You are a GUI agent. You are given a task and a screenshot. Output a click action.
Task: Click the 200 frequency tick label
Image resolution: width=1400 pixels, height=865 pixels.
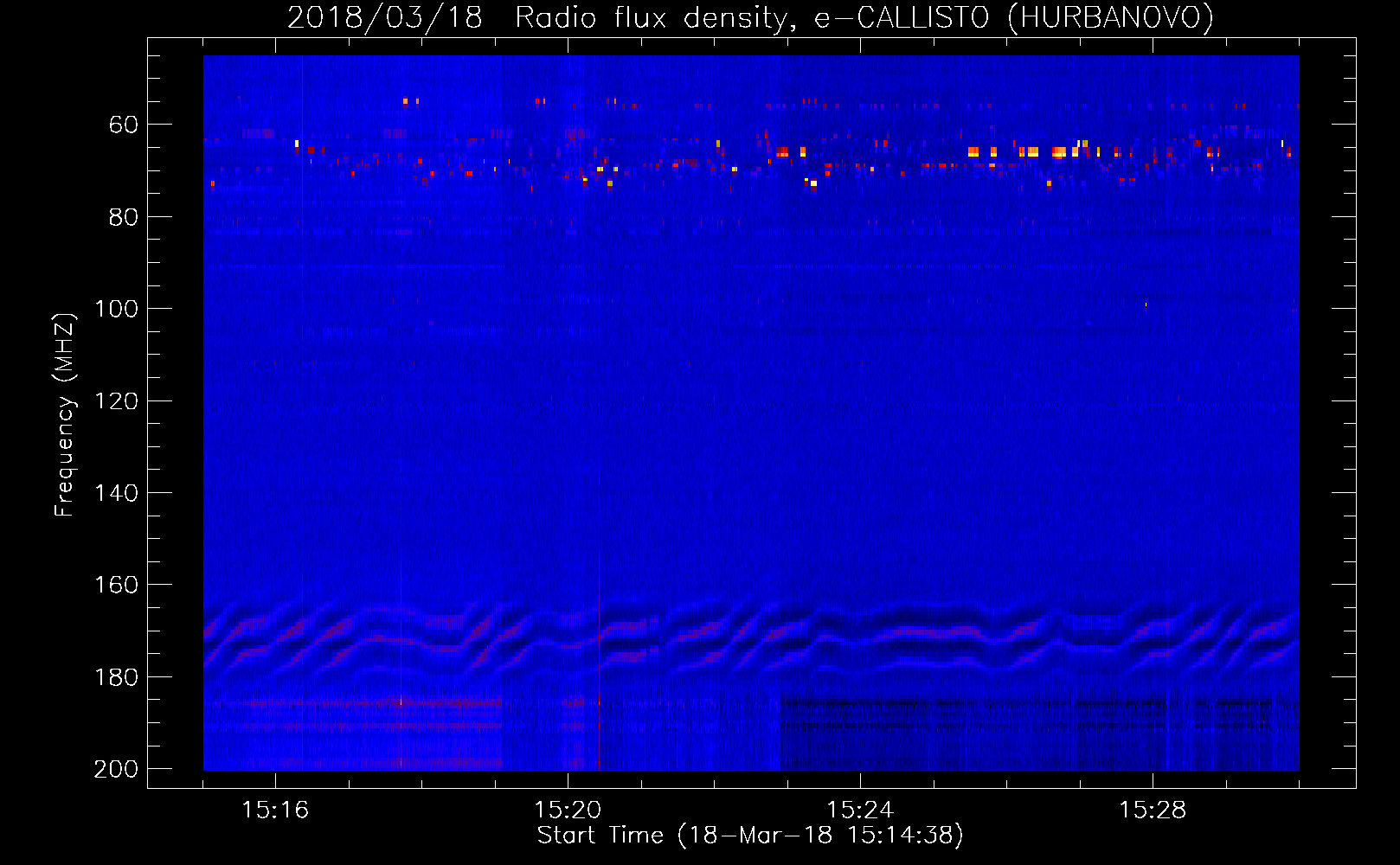pos(116,769)
